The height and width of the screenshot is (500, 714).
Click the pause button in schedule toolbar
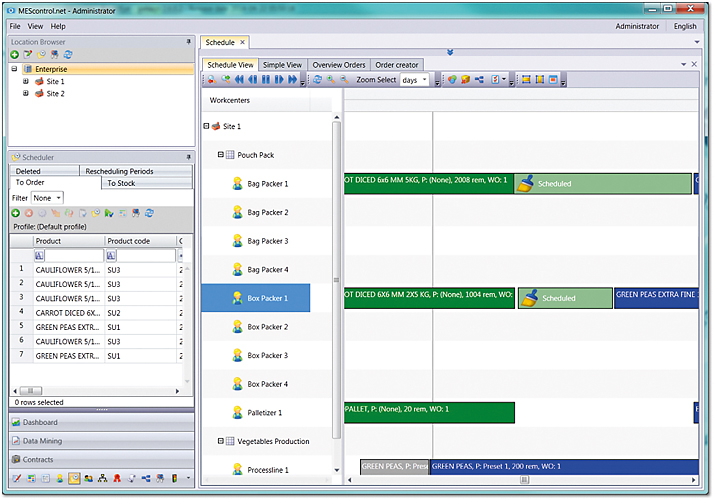pyautogui.click(x=266, y=80)
